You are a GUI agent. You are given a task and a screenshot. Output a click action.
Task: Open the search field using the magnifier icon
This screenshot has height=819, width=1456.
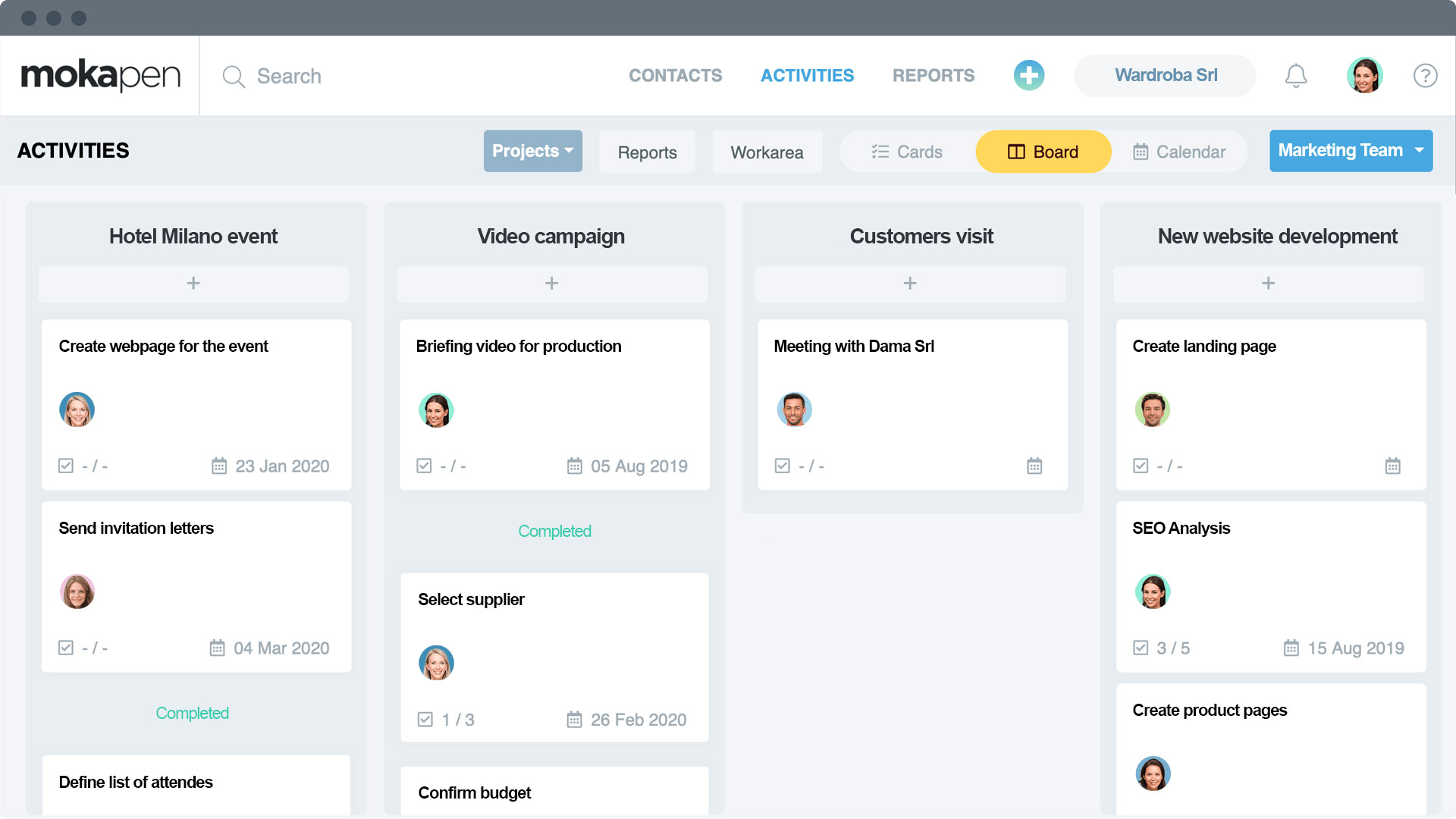tap(233, 76)
